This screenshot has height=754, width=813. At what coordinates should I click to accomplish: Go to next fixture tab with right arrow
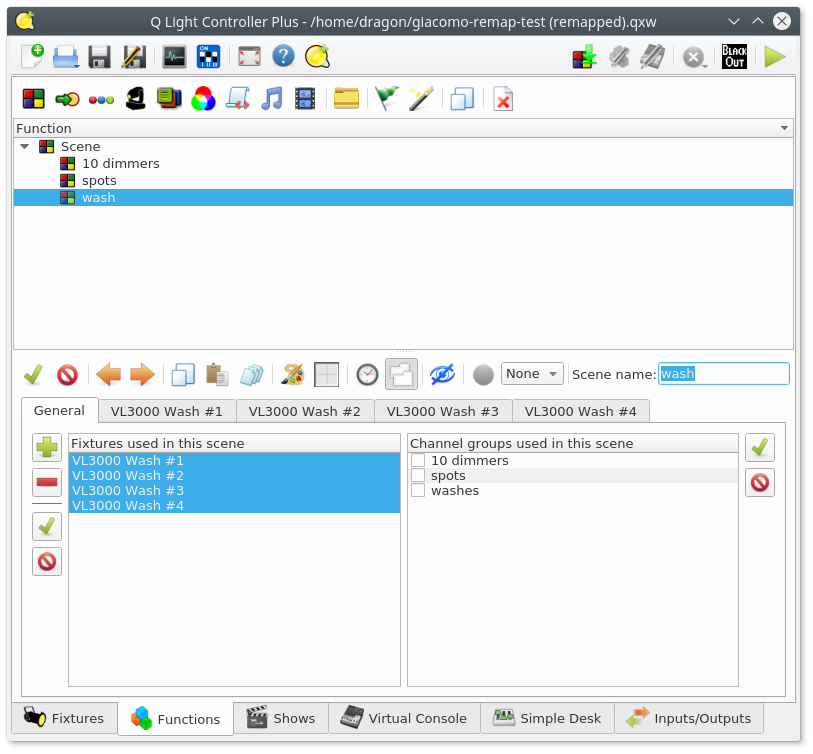pyautogui.click(x=142, y=374)
